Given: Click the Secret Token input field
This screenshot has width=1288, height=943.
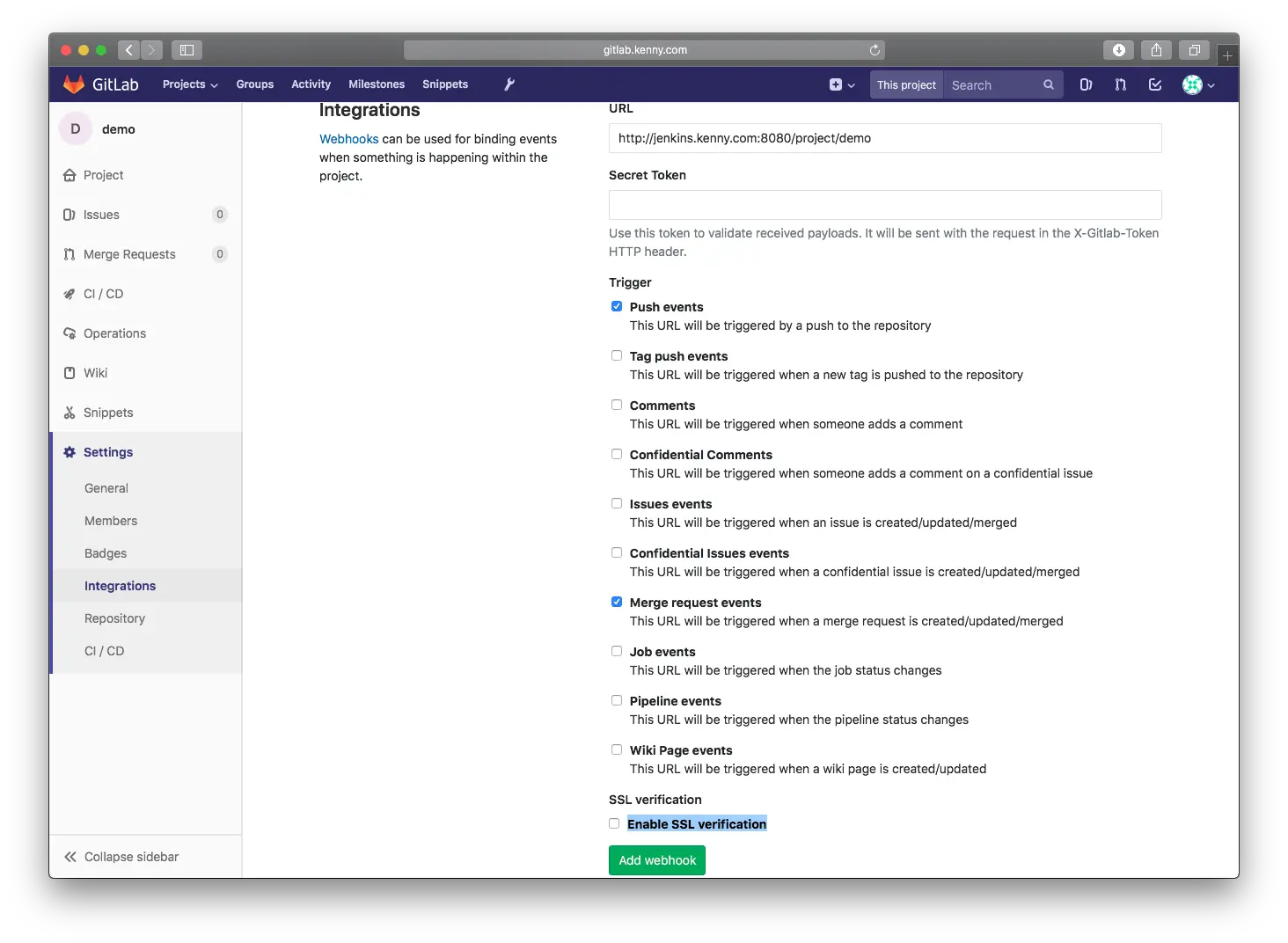Looking at the screenshot, I should click(885, 205).
